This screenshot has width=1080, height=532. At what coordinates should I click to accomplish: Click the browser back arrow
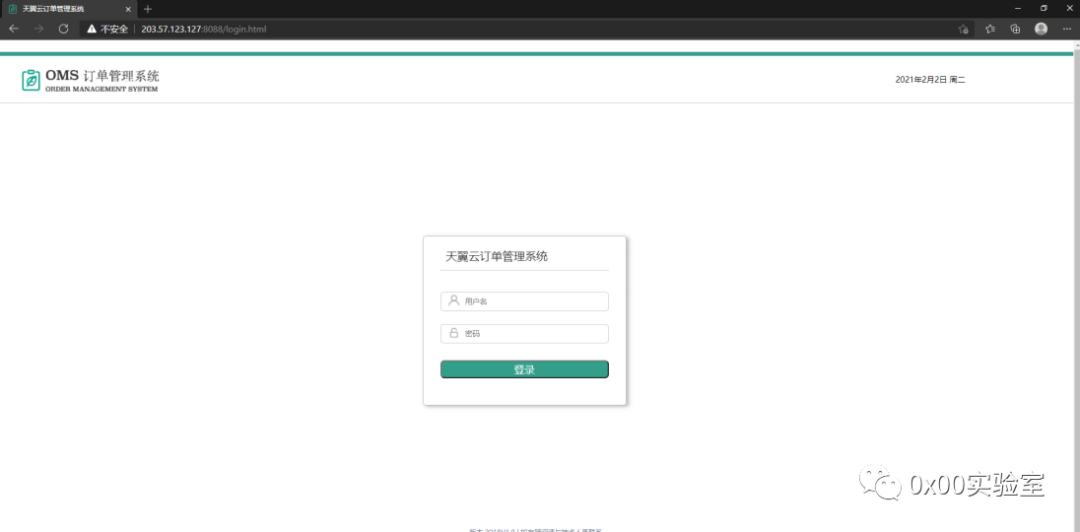14,29
